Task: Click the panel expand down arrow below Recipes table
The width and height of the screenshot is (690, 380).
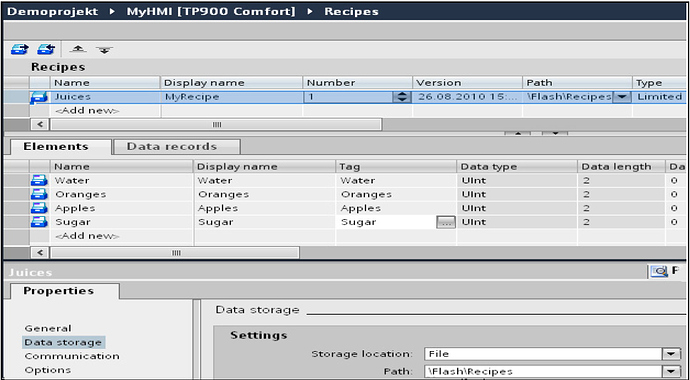Action: 554,133
